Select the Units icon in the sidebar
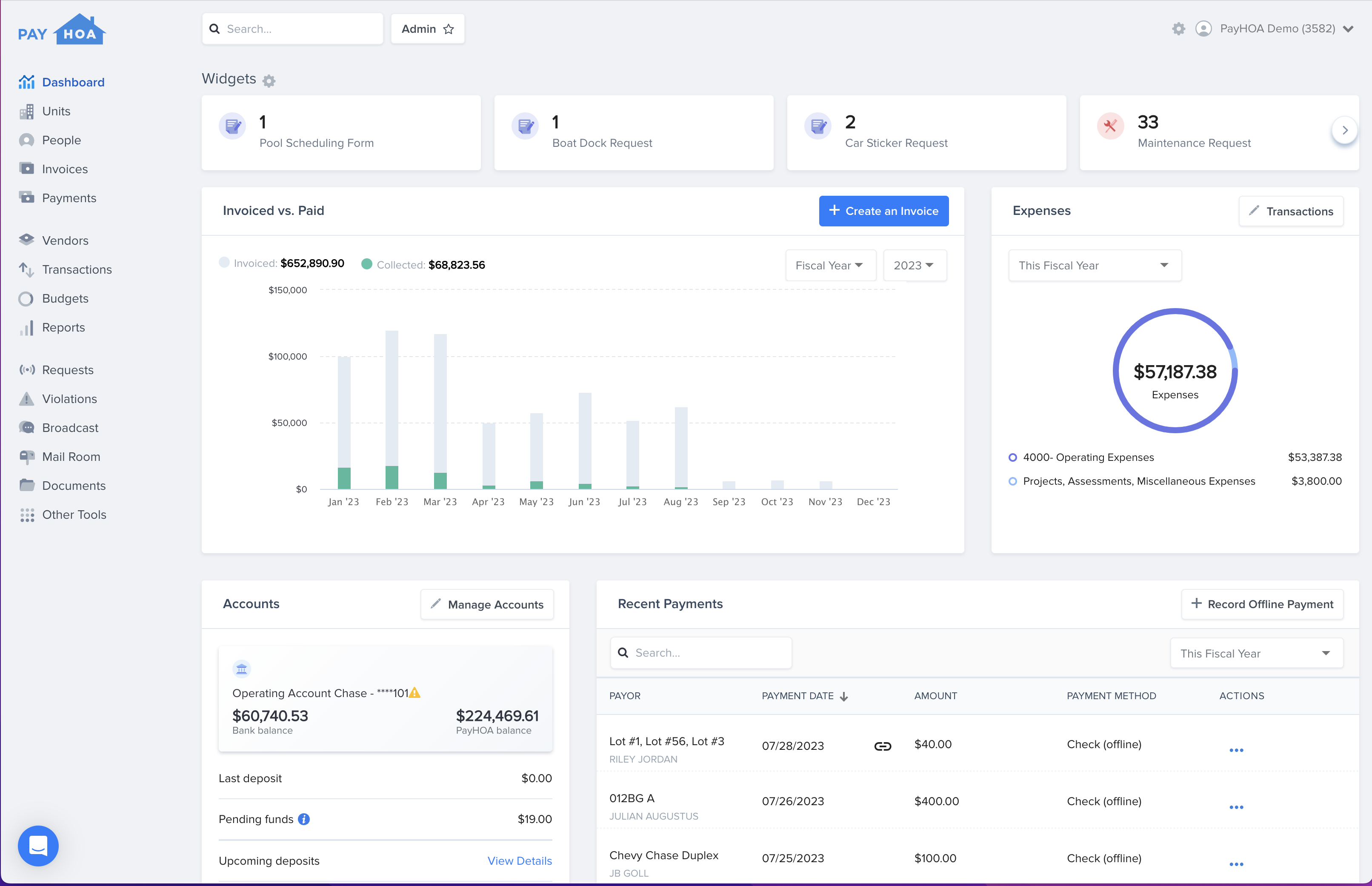 (x=26, y=111)
